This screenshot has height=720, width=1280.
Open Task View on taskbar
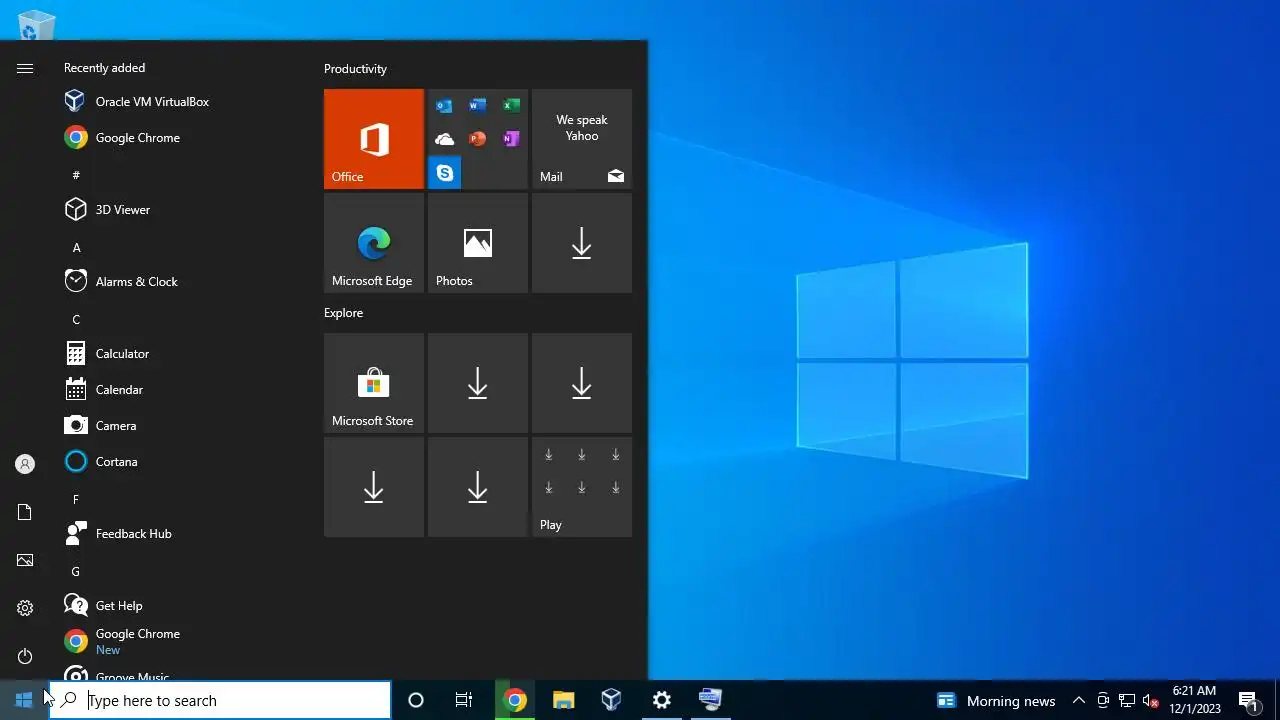pos(464,700)
